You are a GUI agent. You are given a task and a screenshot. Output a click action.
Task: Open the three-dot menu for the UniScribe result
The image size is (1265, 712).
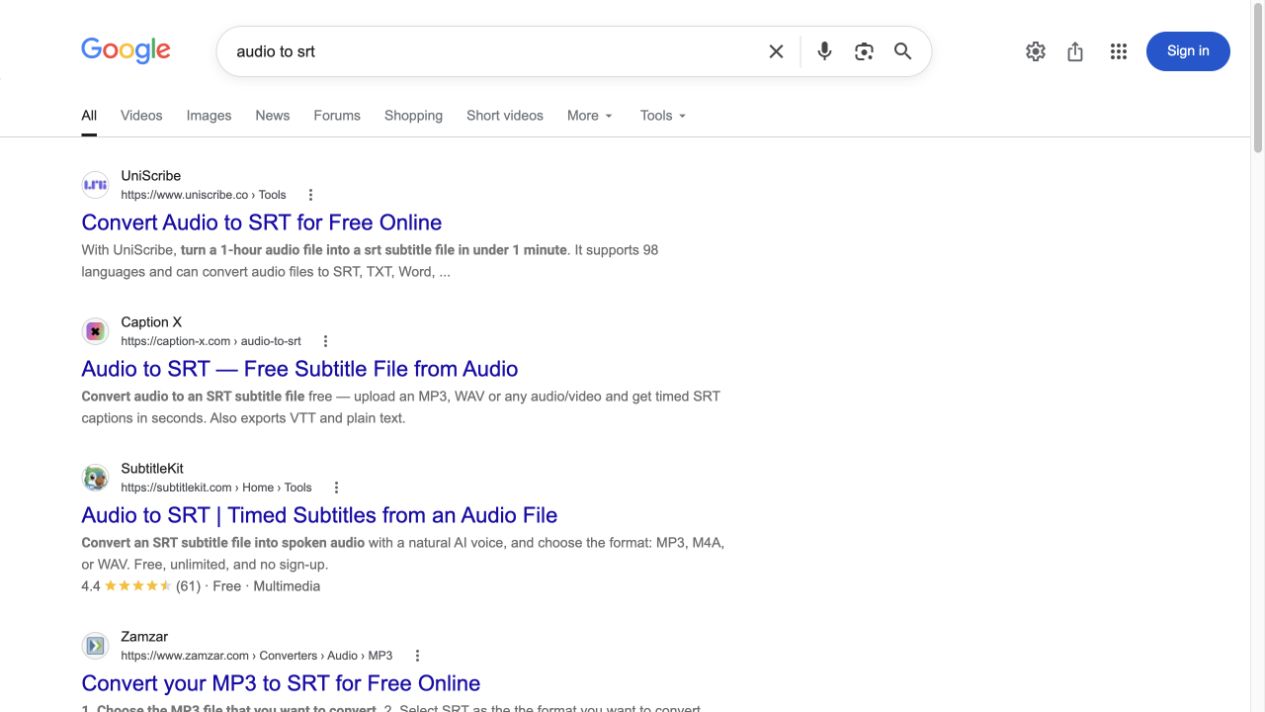point(310,195)
